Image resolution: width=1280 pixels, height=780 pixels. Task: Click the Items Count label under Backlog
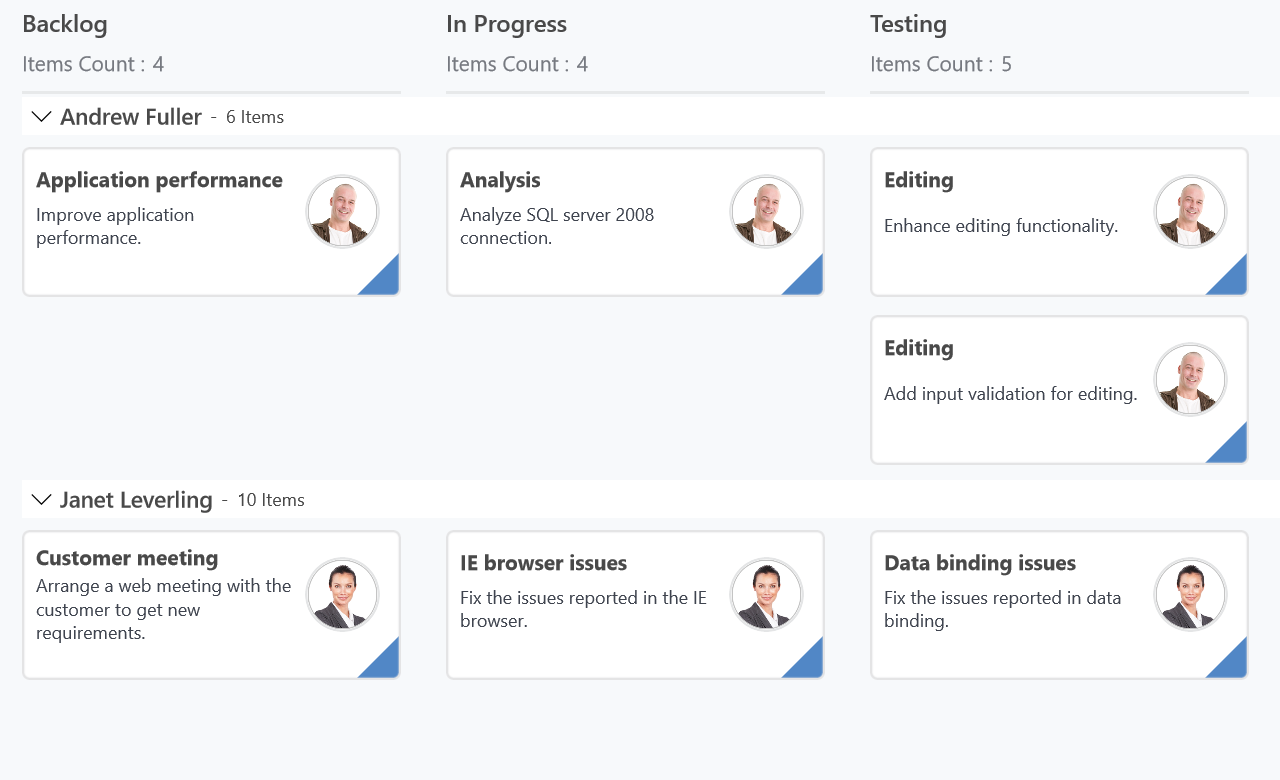(93, 63)
